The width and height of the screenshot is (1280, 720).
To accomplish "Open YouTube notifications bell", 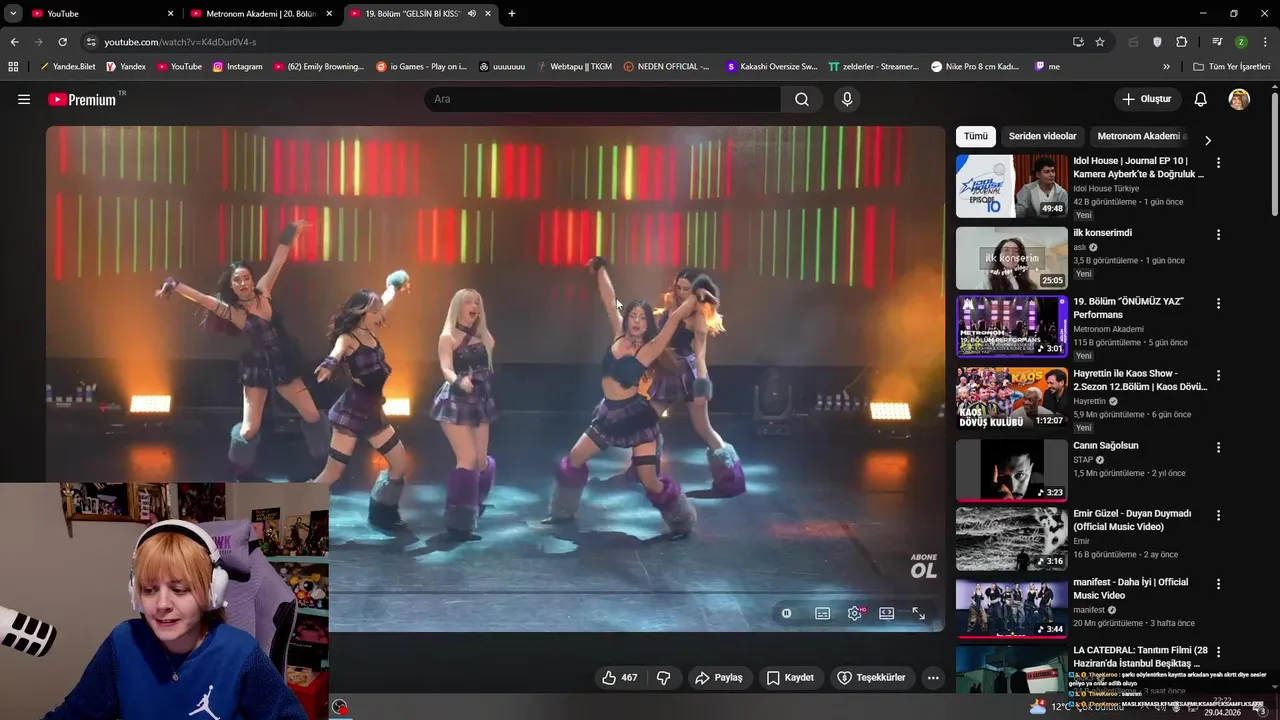I will point(1201,99).
